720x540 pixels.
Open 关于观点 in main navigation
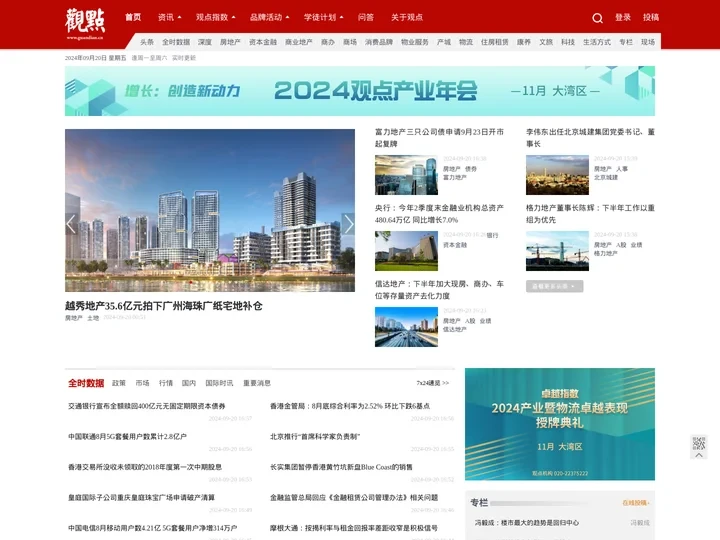(407, 17)
